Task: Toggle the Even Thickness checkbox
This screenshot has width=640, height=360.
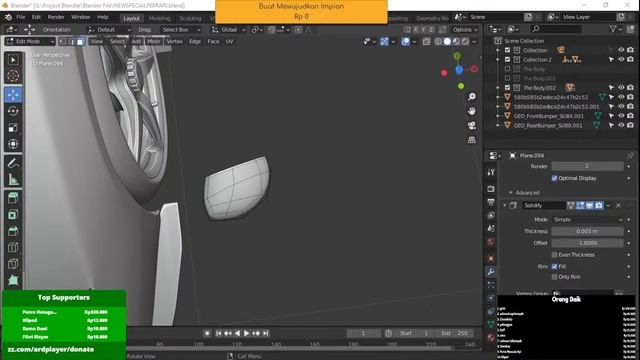Action: tap(554, 255)
